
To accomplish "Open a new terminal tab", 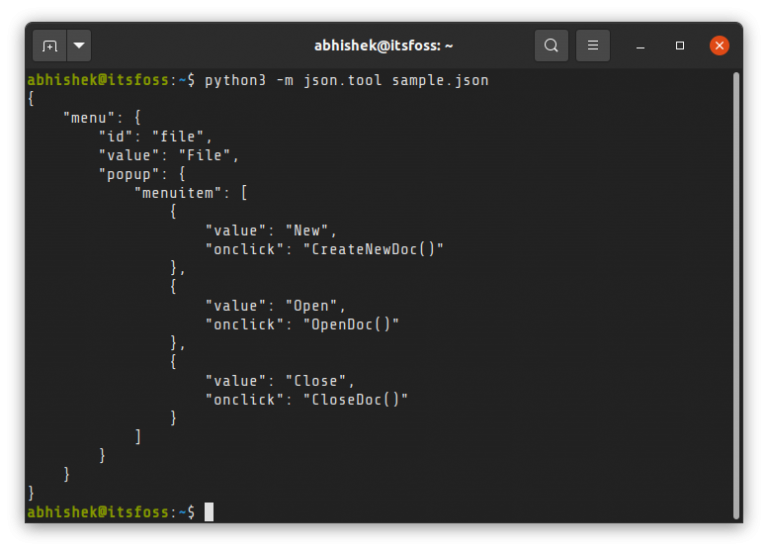I will [50, 46].
